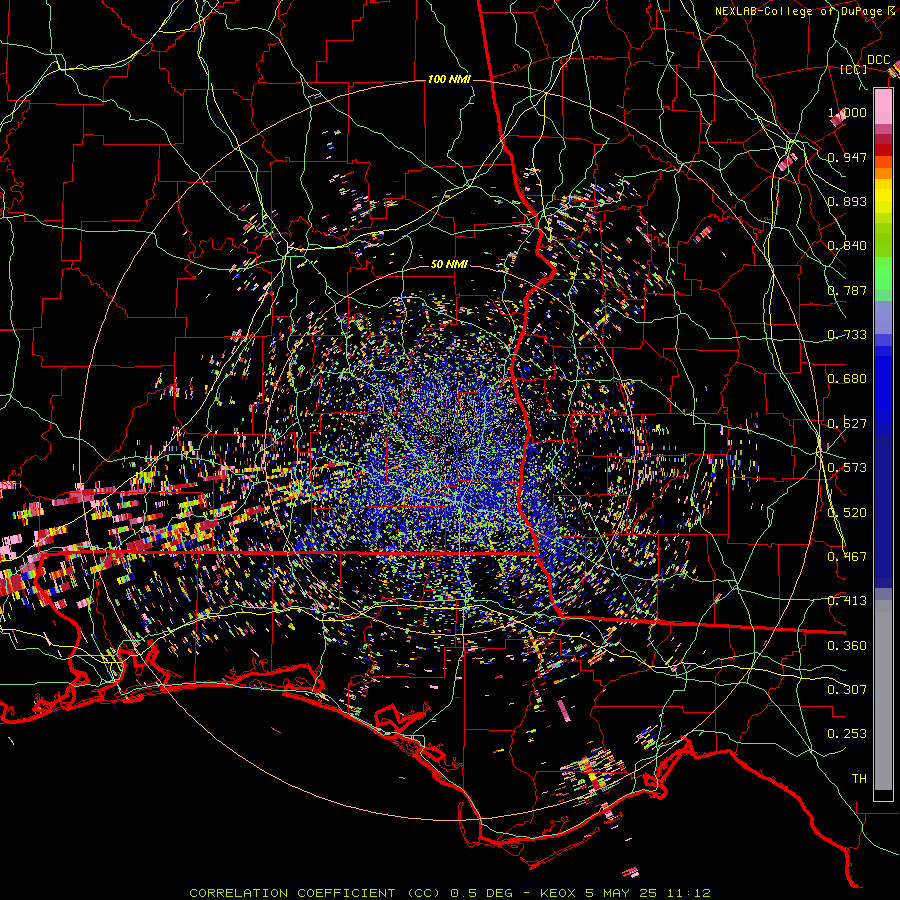Click the 0.947 scale value
This screenshot has height=900, width=900.
coord(847,157)
